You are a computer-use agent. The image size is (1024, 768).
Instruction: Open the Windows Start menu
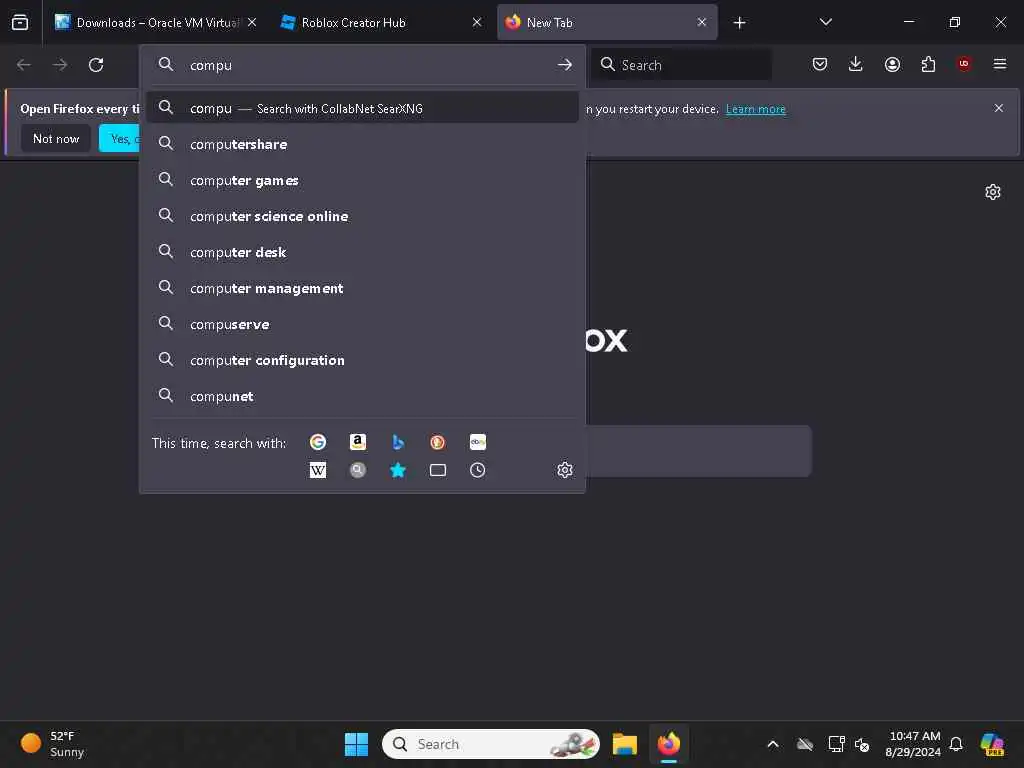pos(357,744)
